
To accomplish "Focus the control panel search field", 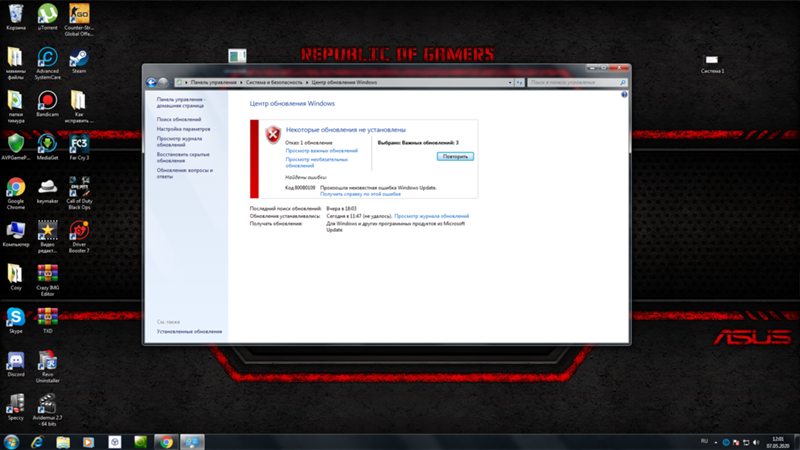I will (x=577, y=82).
